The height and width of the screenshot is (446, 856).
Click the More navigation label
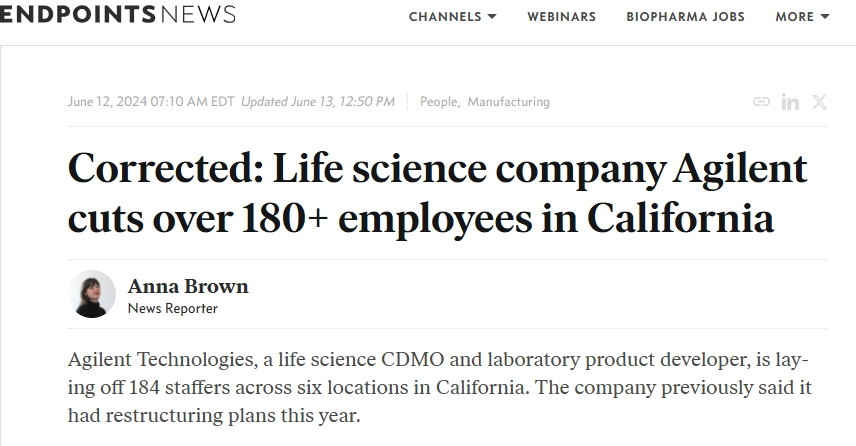point(794,17)
